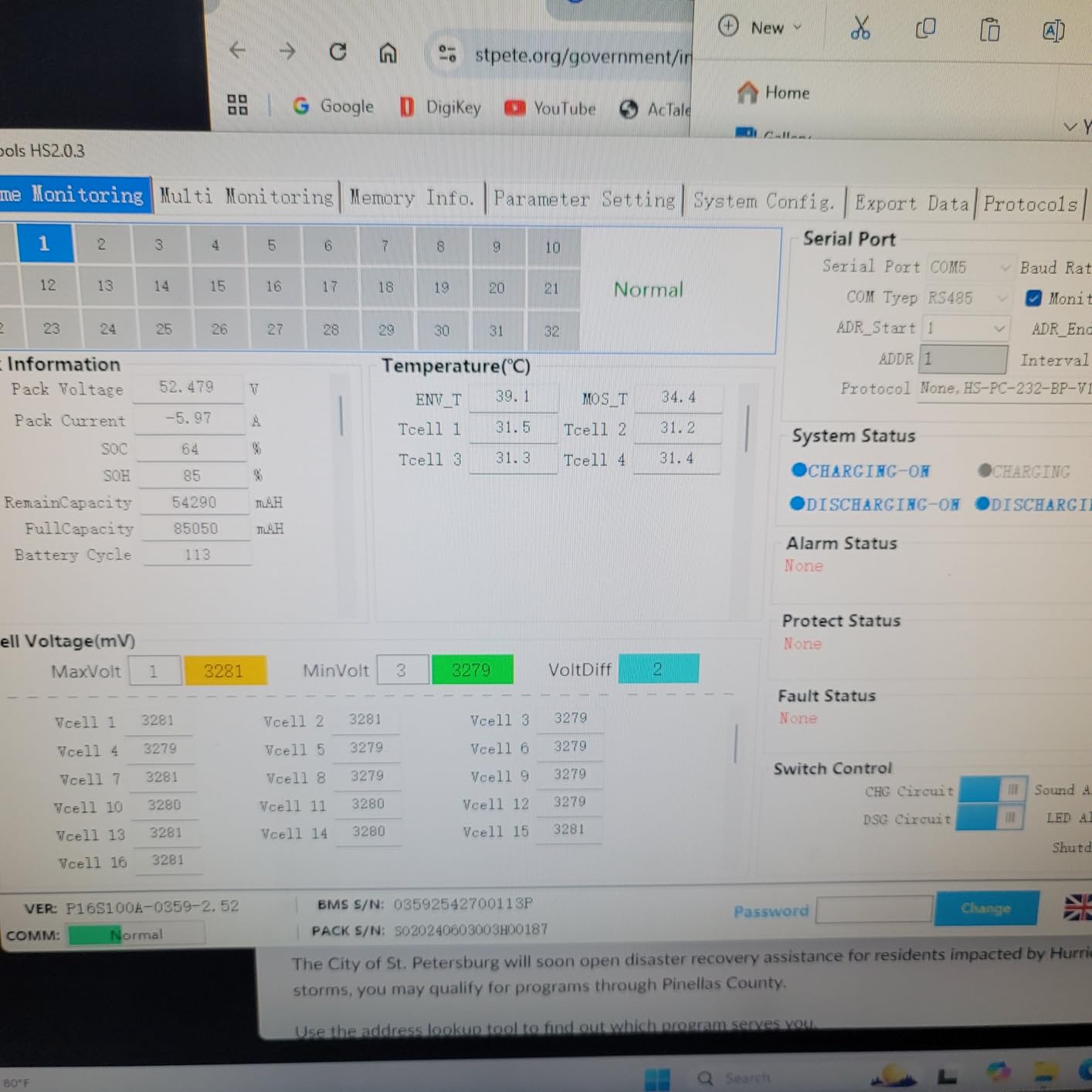Click the Battery Cycle value 113
The image size is (1092, 1092).
point(197,554)
